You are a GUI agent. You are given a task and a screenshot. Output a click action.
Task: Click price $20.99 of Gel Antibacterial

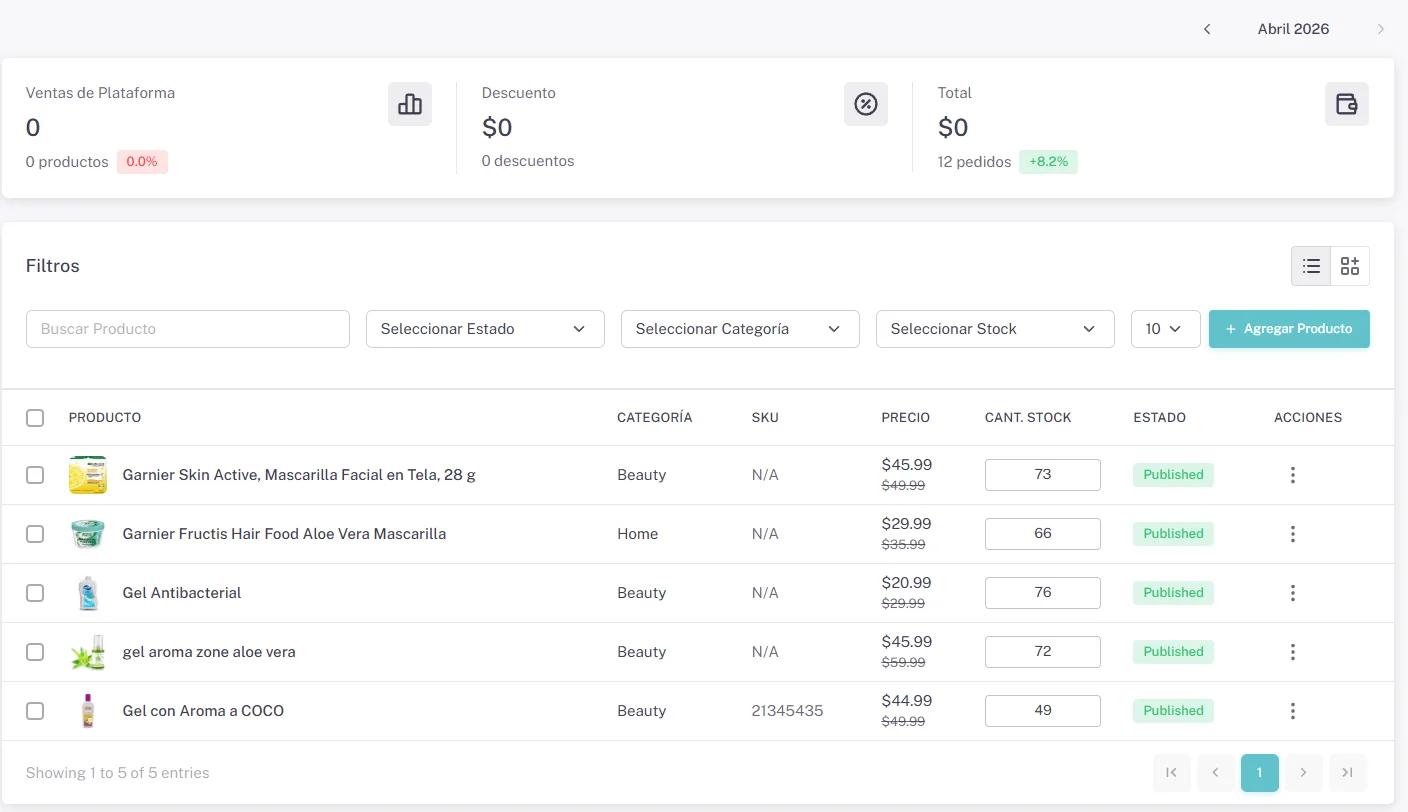coord(906,583)
